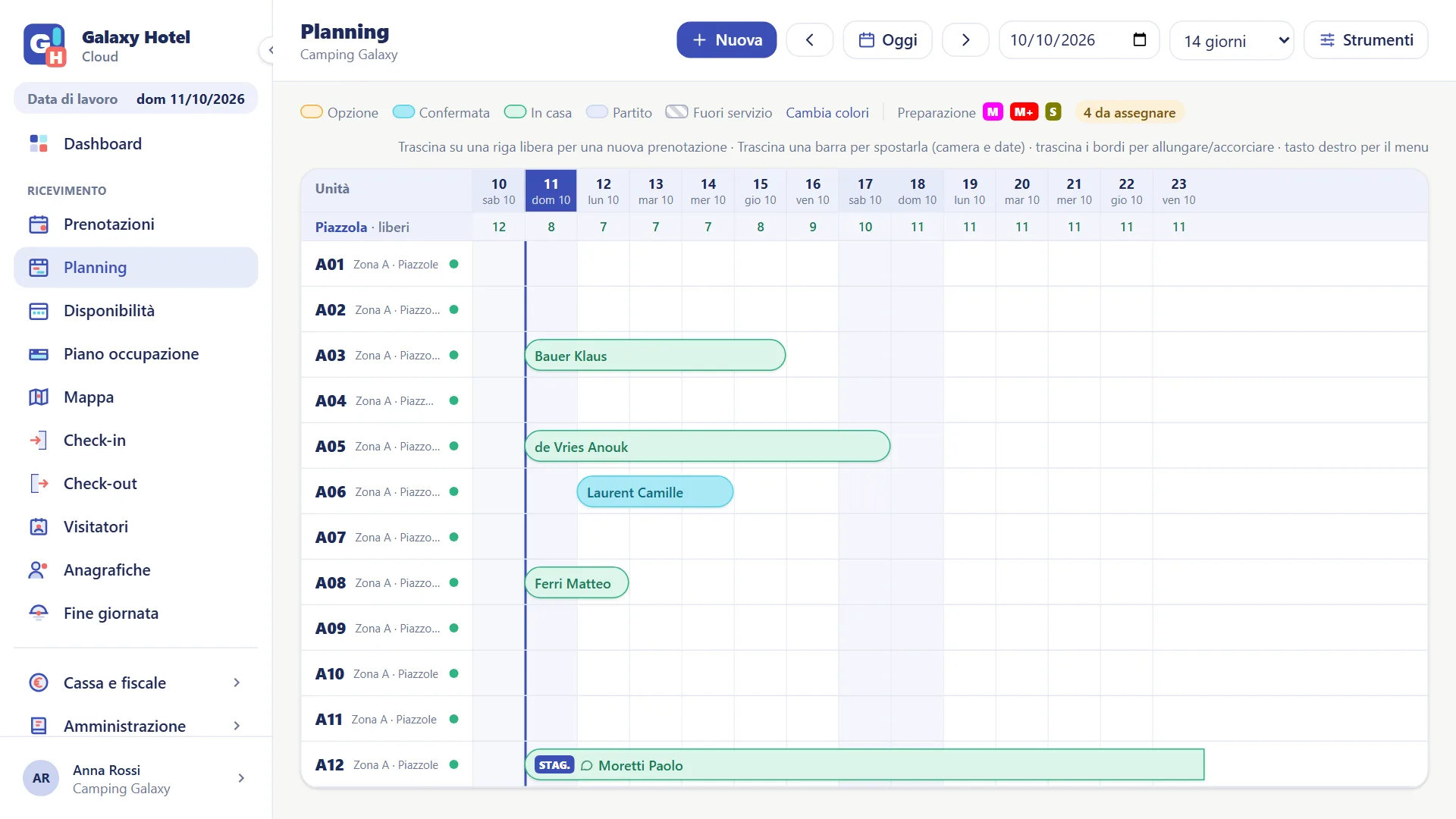Click the Fuori servizio legend swatch

[676, 112]
